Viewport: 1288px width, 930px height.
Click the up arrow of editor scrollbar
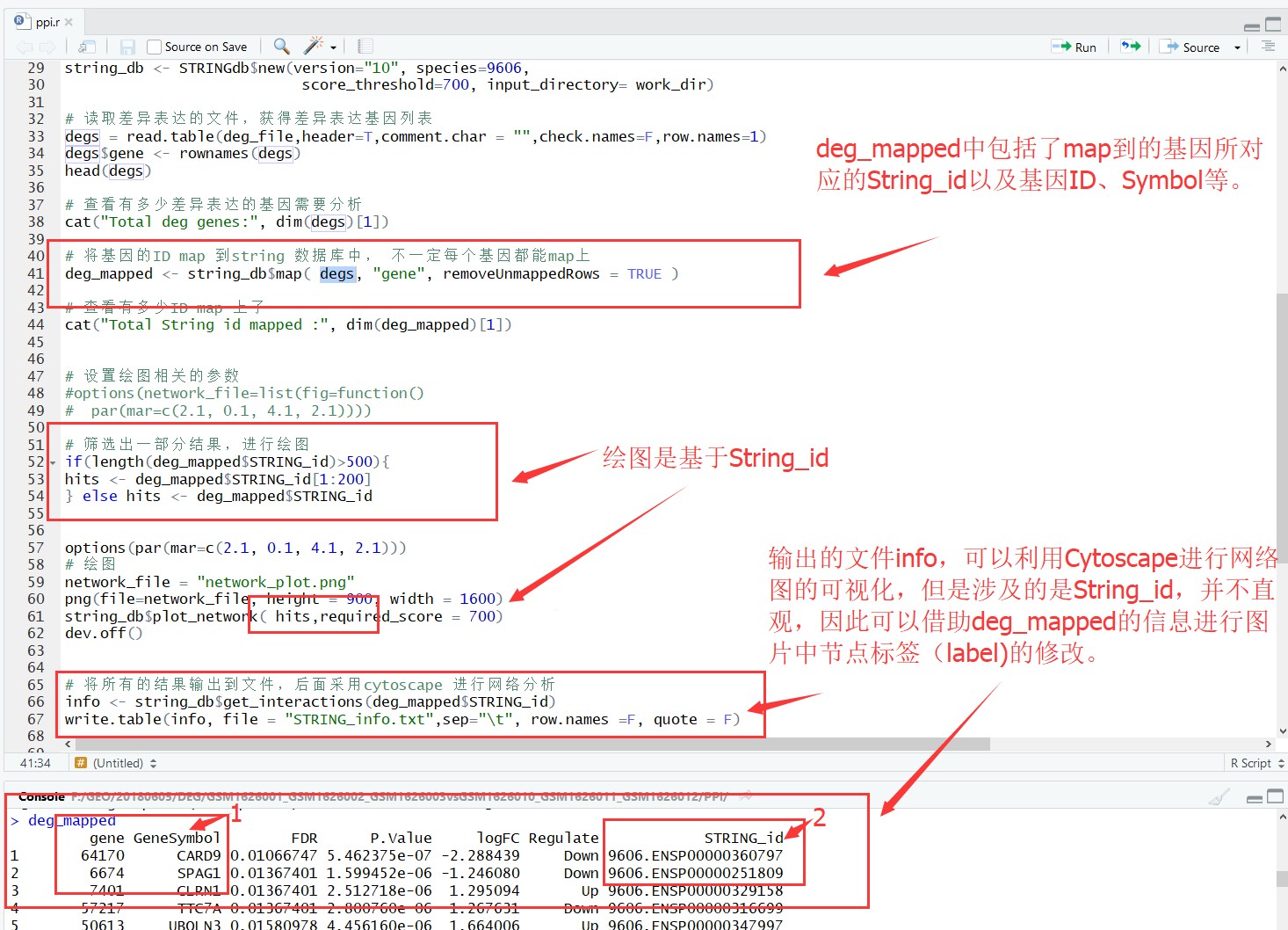click(x=1282, y=68)
